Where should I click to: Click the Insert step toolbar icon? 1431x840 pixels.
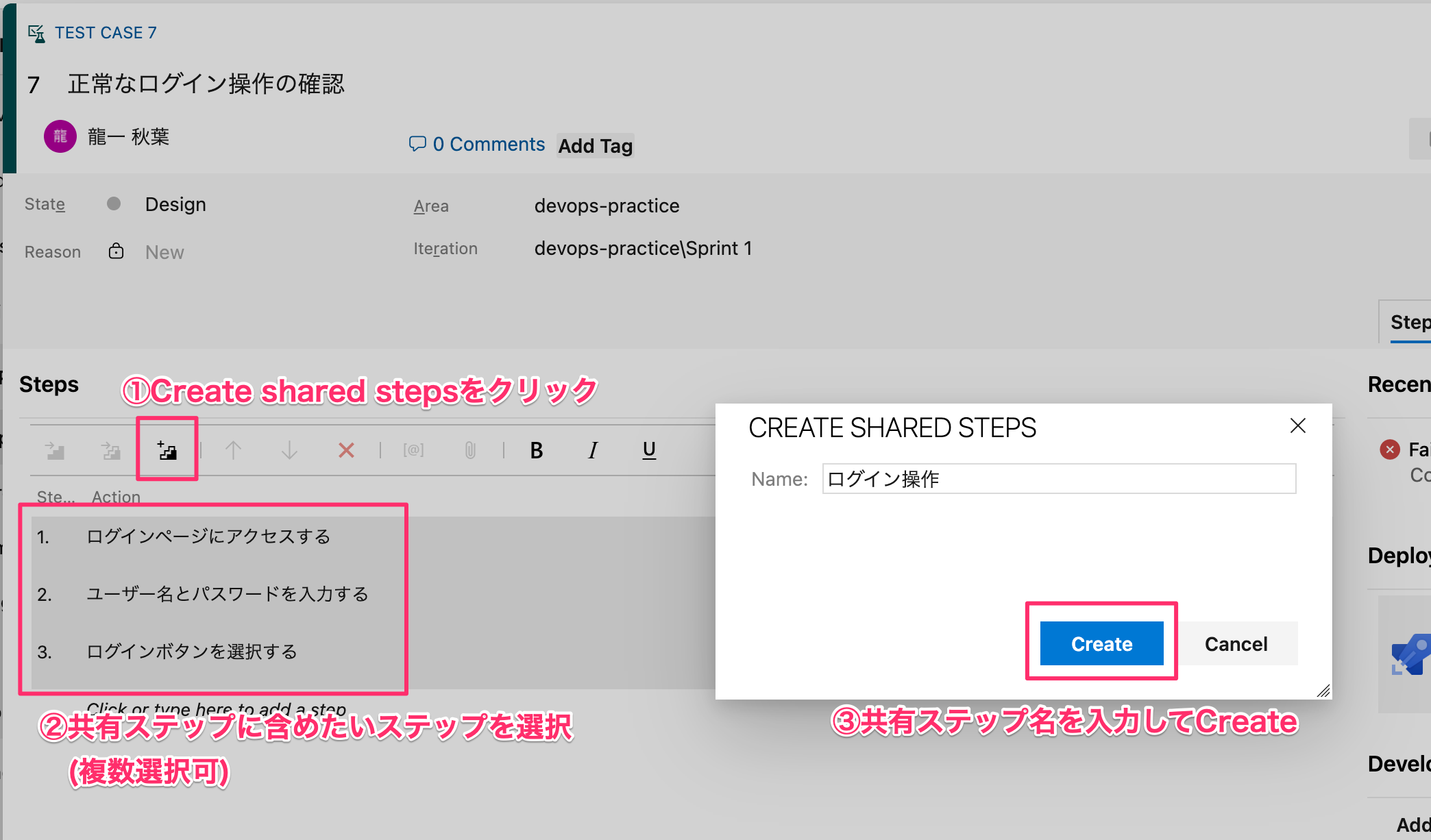click(55, 450)
